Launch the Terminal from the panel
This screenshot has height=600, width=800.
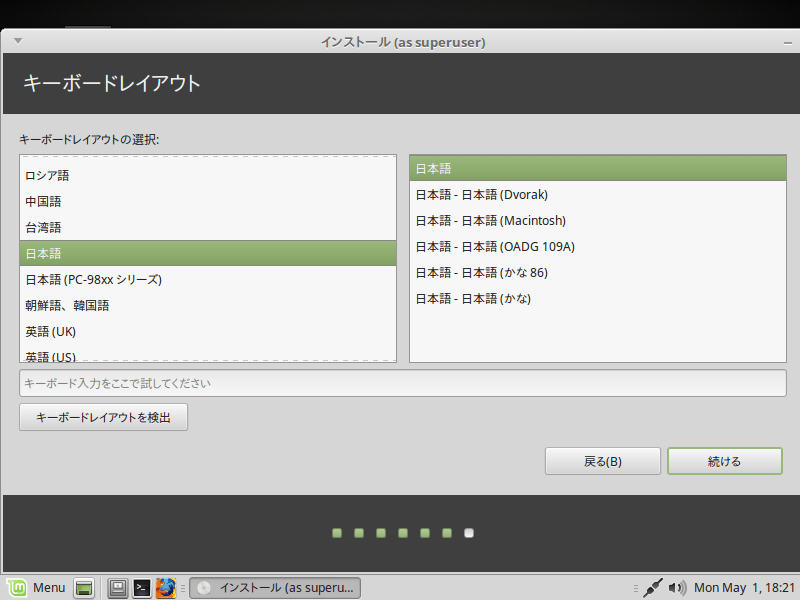[x=142, y=588]
